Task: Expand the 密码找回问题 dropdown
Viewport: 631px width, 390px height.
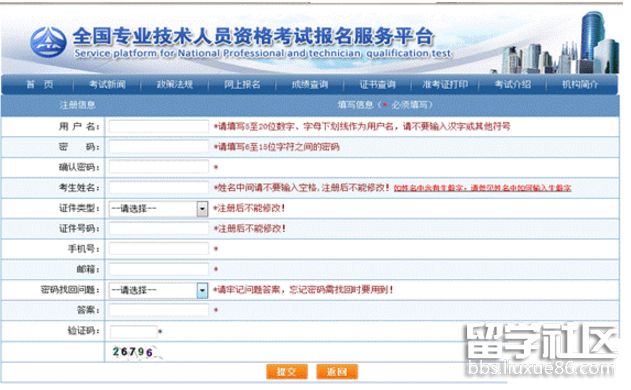Action: (159, 290)
